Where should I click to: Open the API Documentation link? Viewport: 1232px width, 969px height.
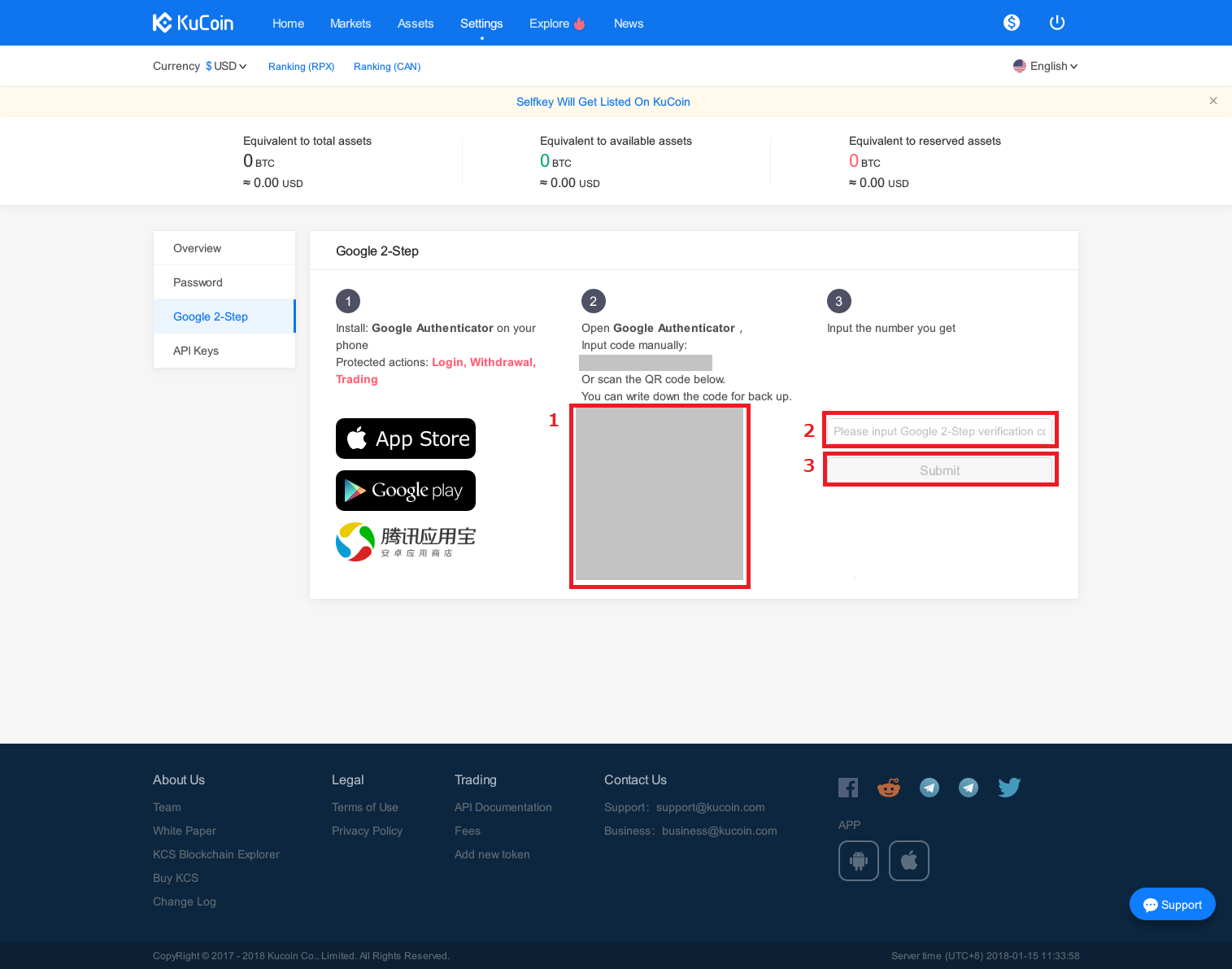point(503,807)
